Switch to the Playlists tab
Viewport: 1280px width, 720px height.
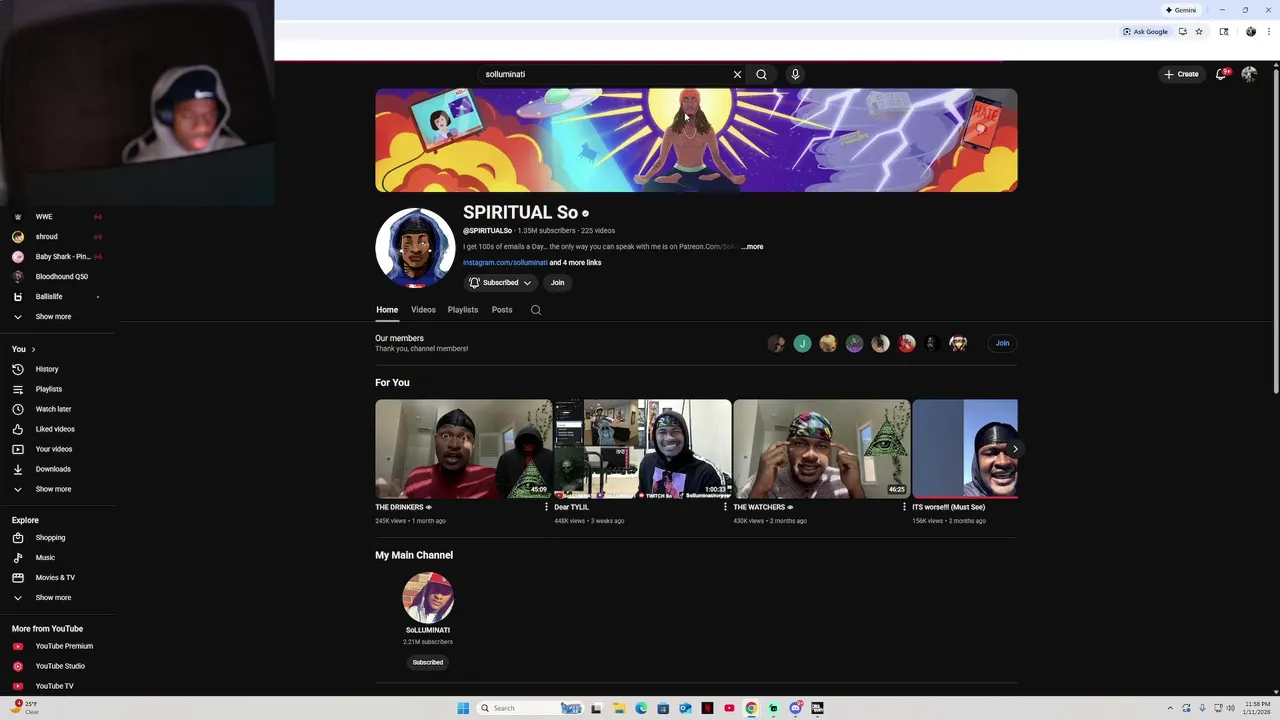pyautogui.click(x=463, y=310)
